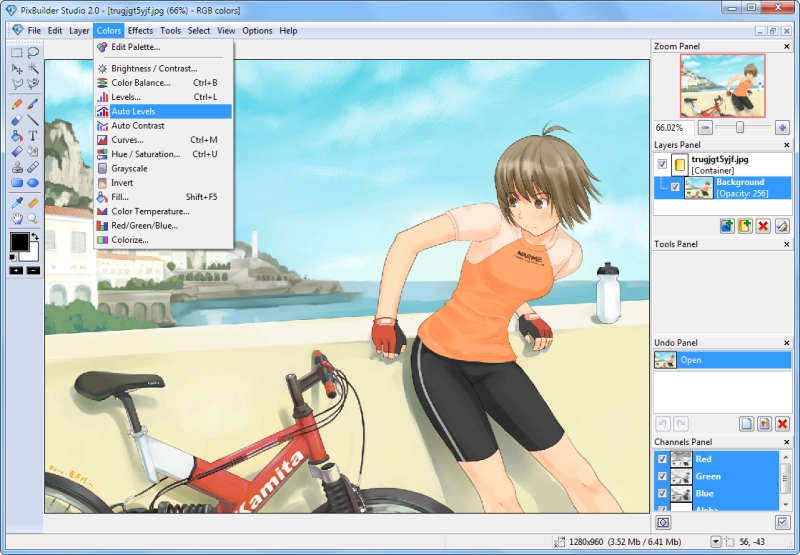Toggle Background layer visibility checkbox
Image resolution: width=800 pixels, height=555 pixels.
pyautogui.click(x=675, y=187)
